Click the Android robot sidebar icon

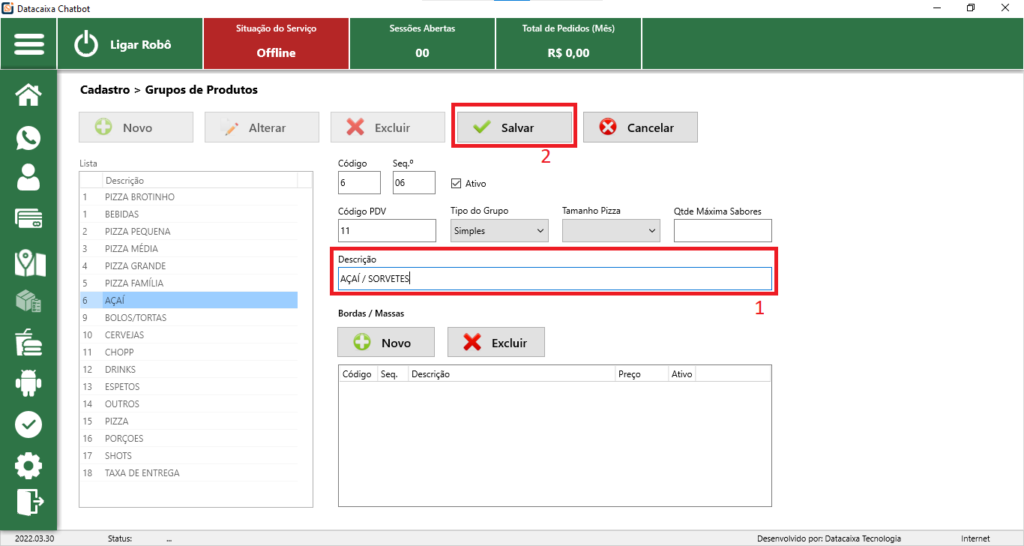(29, 382)
